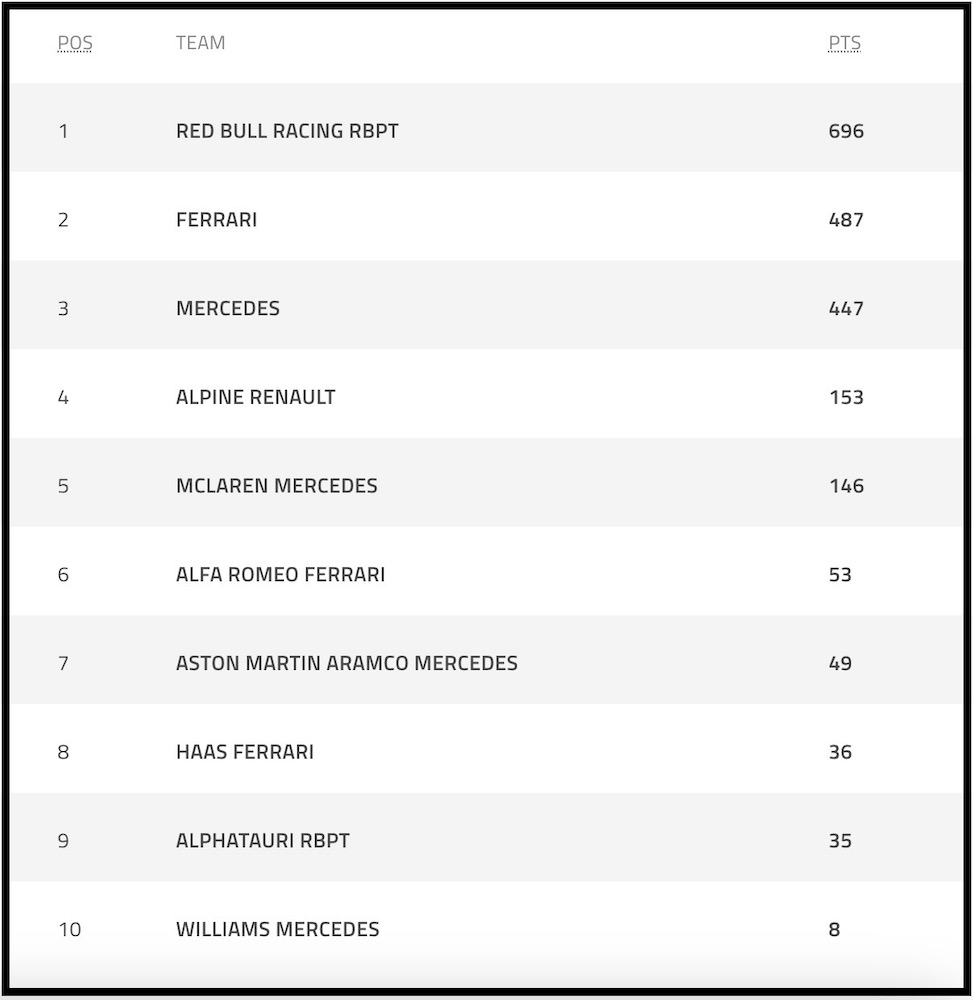973x1000 pixels.
Task: Open the Mercedes team in third place
Action: [227, 308]
